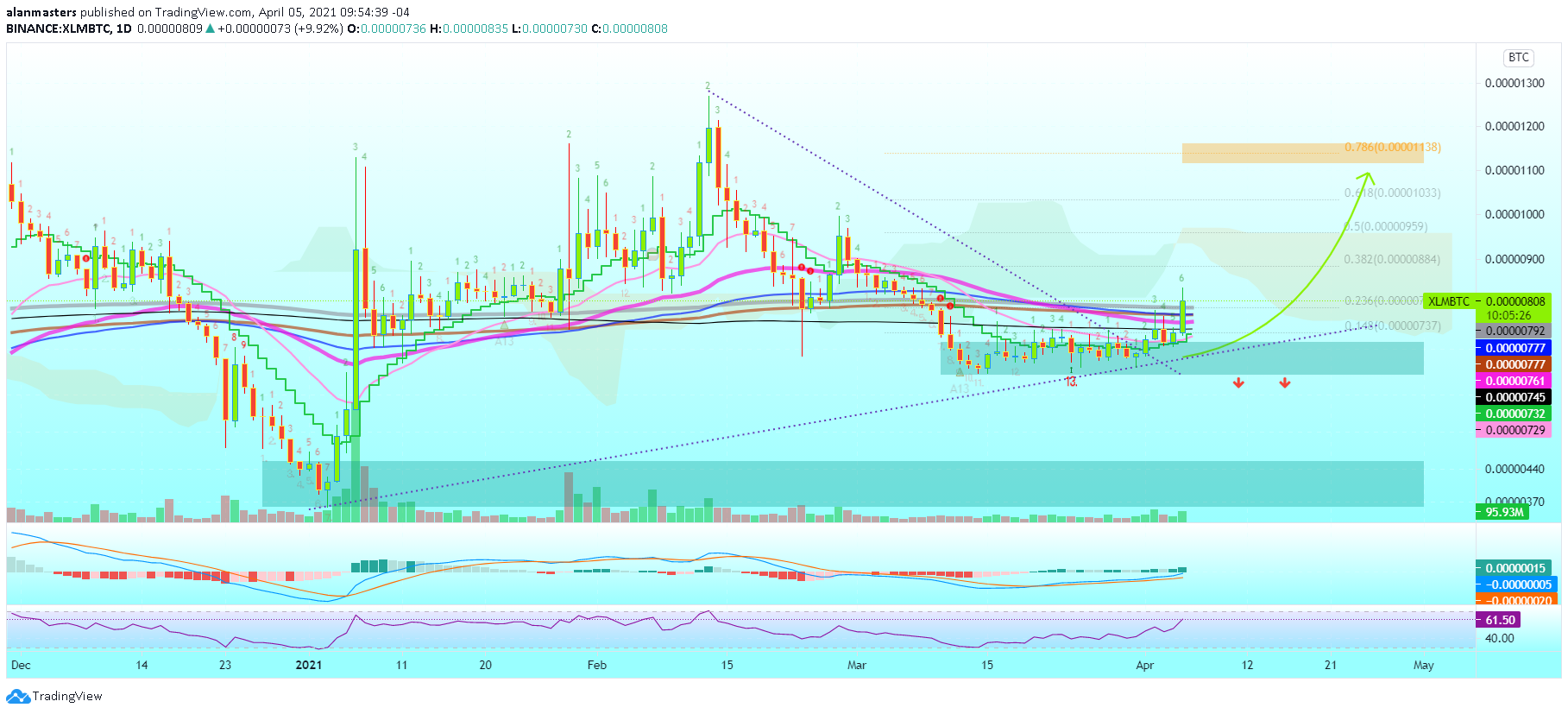Click the gray 0.00000792 price tag
The height and width of the screenshot is (714, 1568).
[x=1515, y=332]
